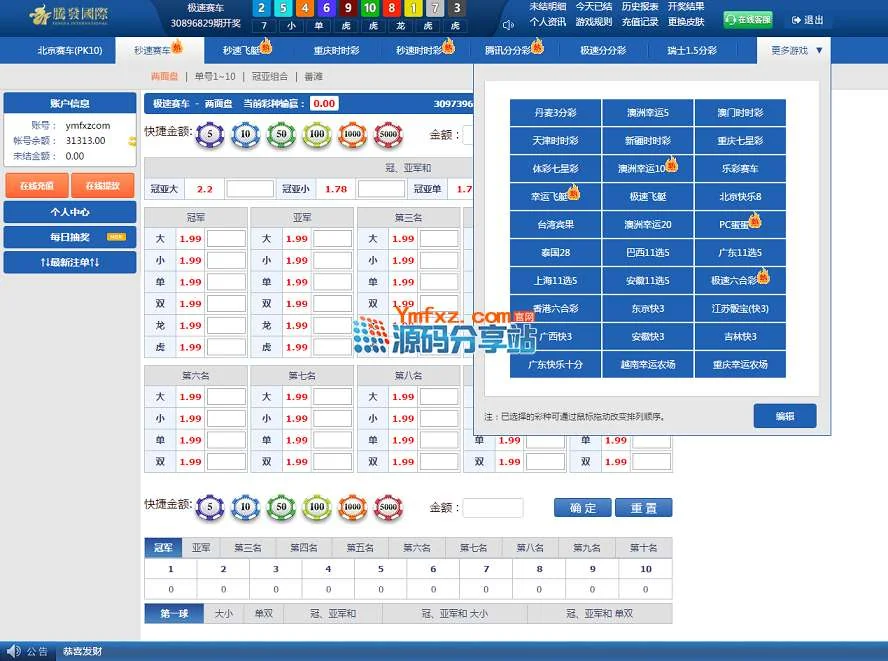This screenshot has width=888, height=661.
Task: Choose the 1000 chip in top quick amounts
Action: 352,134
